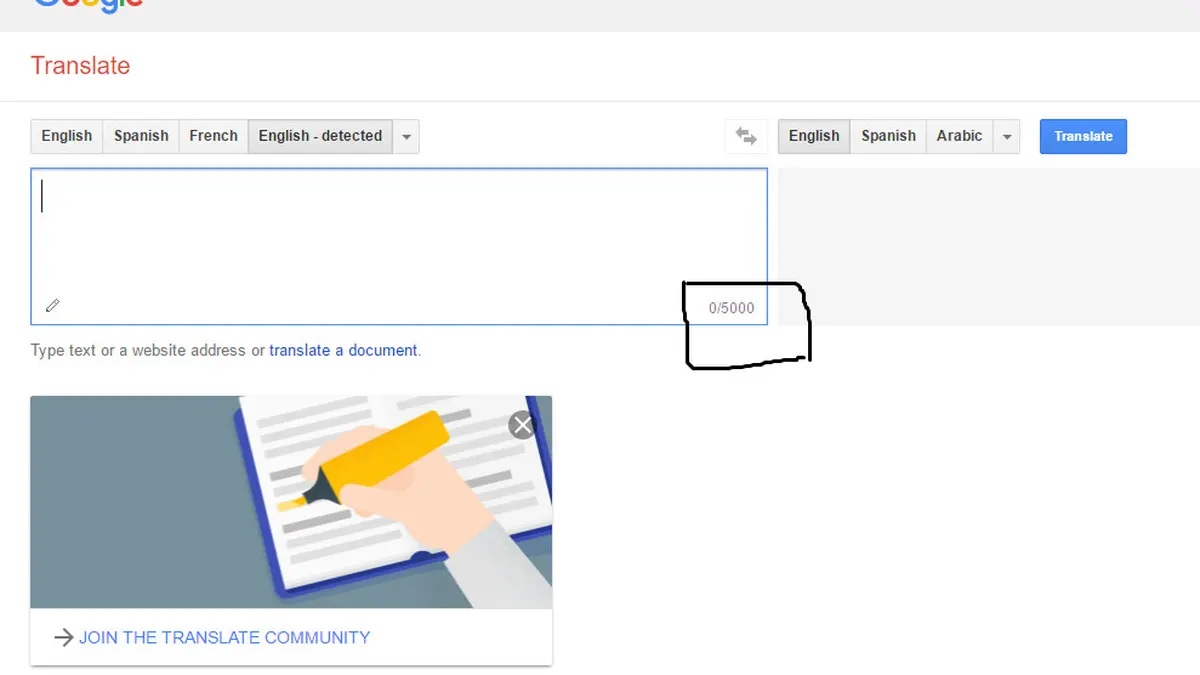Switch source language to French

pos(212,136)
